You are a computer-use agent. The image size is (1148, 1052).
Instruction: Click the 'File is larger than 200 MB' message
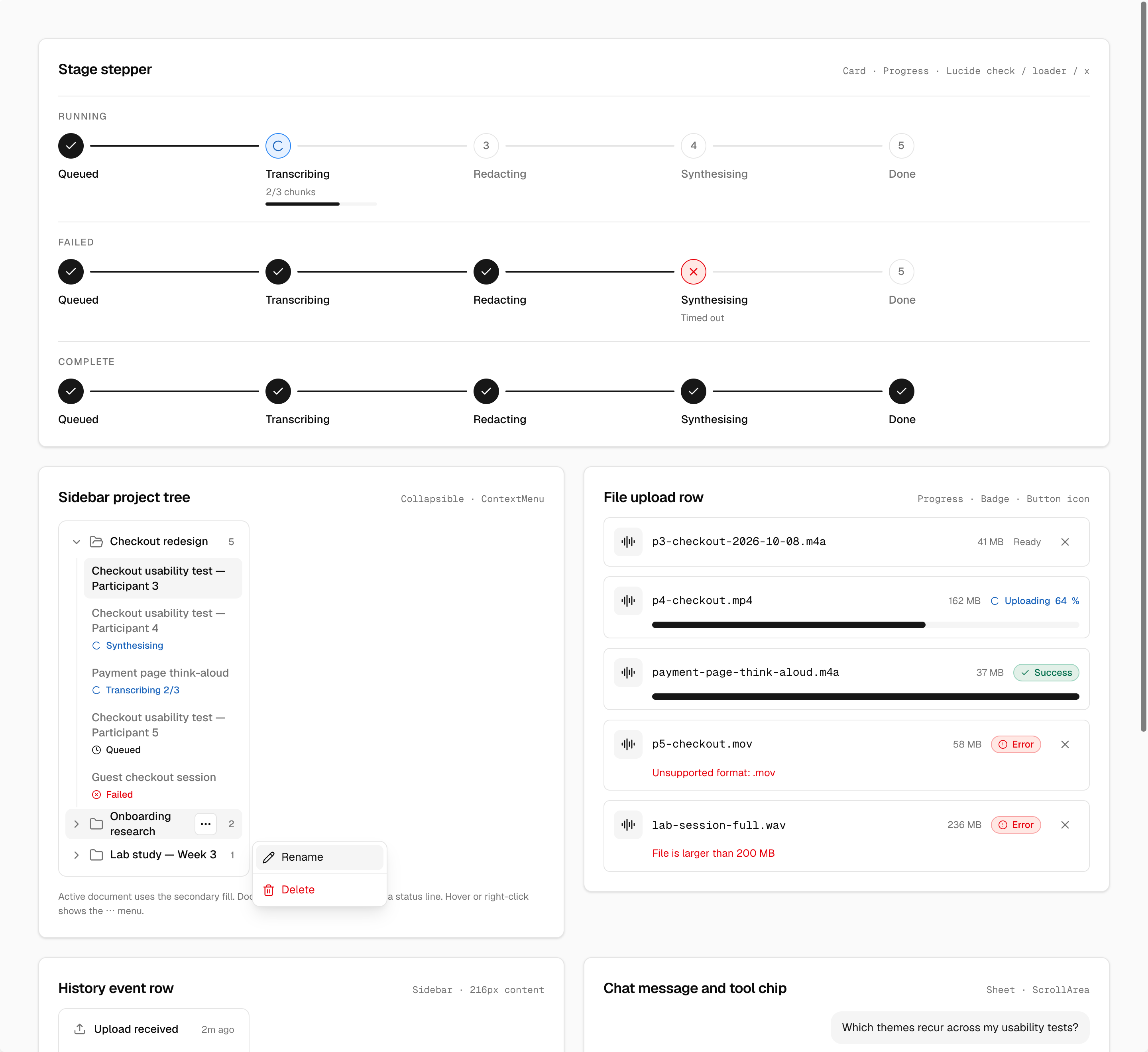713,853
